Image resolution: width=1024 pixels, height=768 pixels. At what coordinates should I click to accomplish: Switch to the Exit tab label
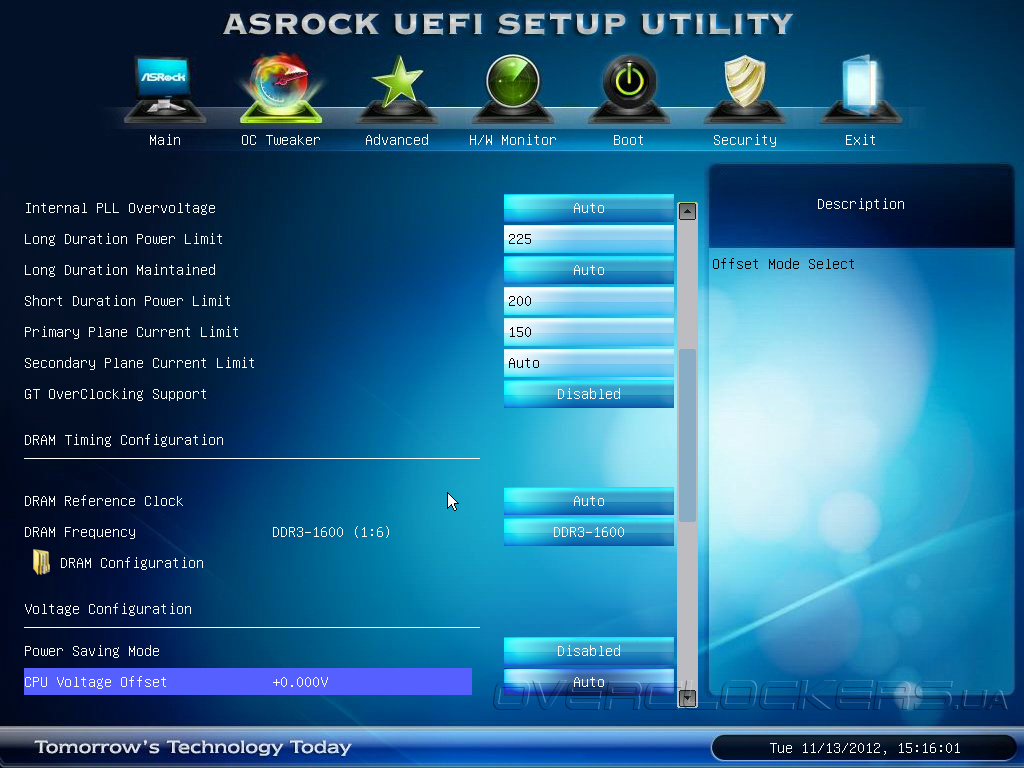(861, 140)
